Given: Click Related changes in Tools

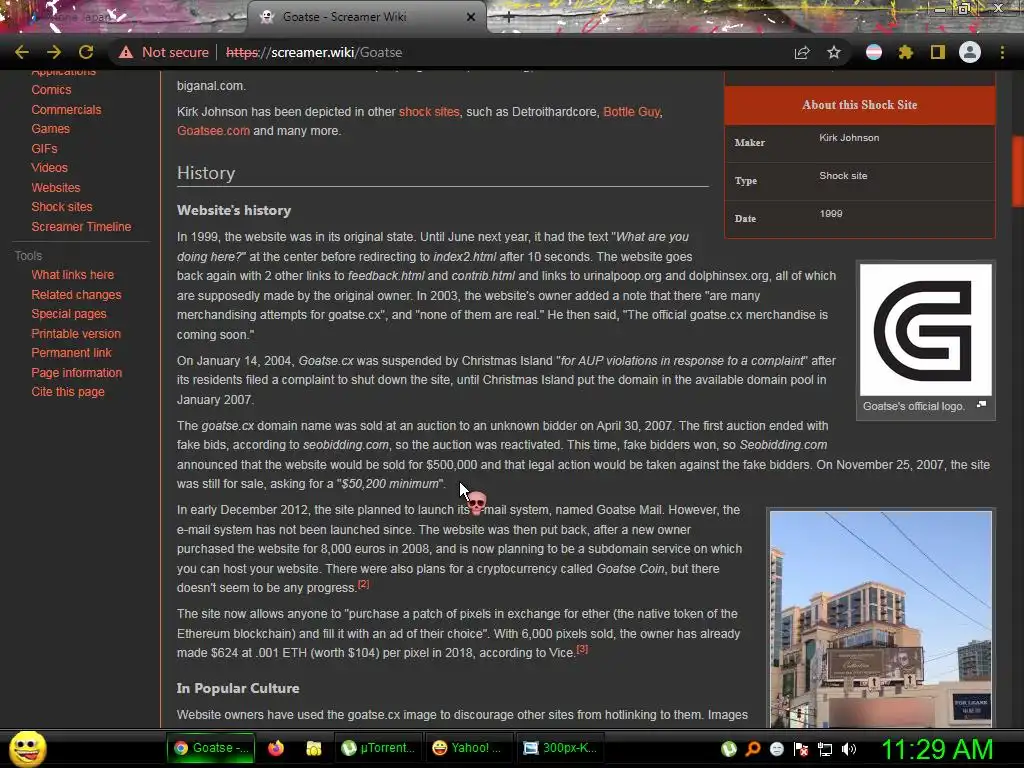Looking at the screenshot, I should [x=76, y=295].
